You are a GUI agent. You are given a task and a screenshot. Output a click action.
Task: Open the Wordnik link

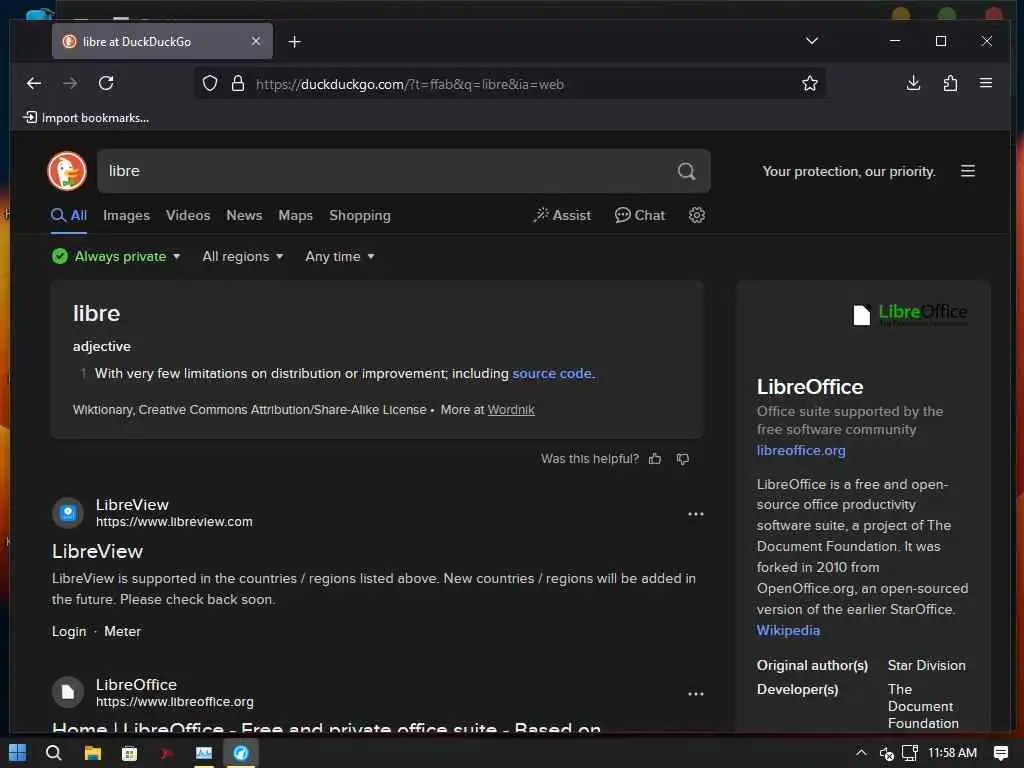511,410
